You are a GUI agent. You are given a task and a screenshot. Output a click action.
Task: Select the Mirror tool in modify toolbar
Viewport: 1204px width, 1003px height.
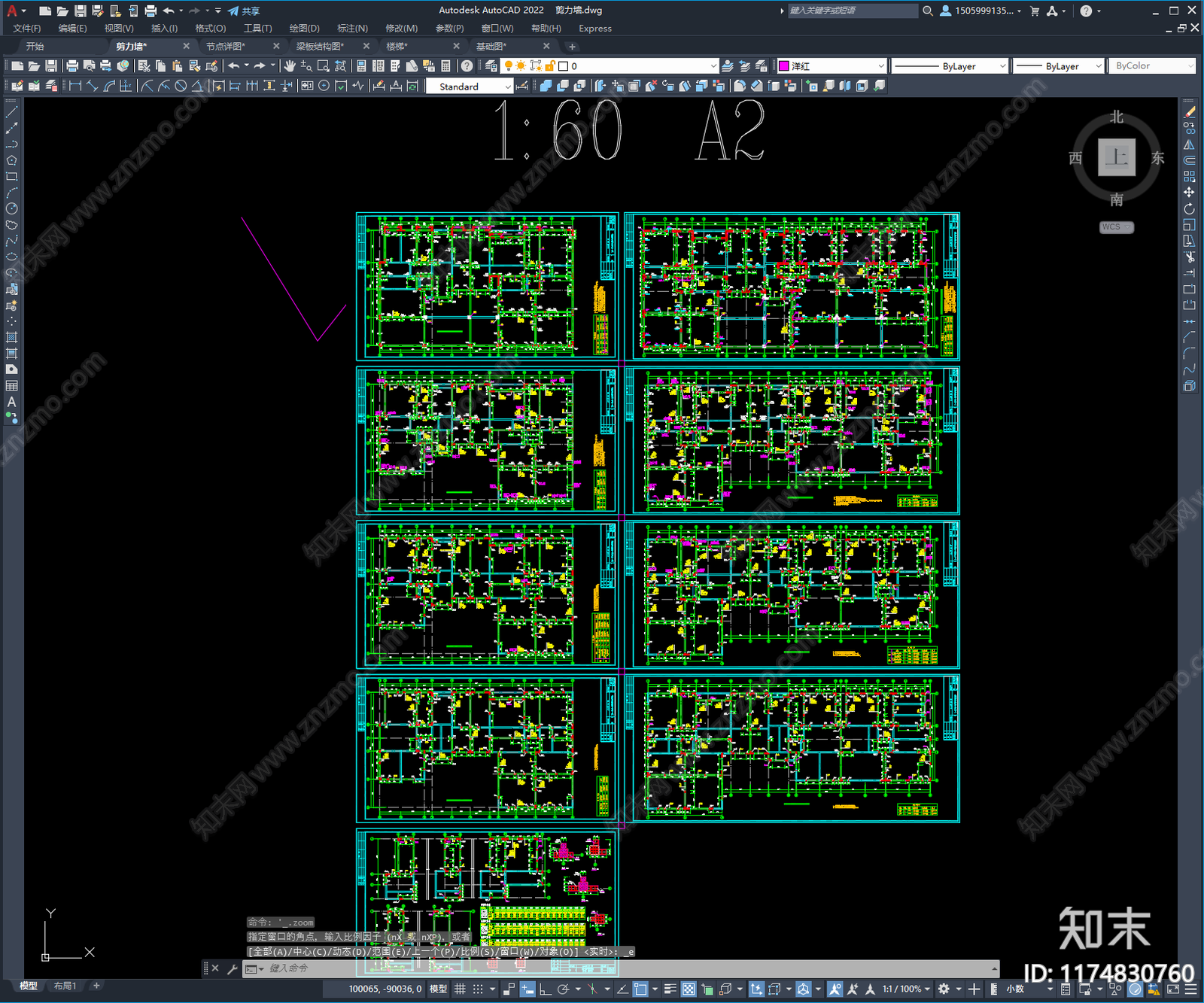click(x=1189, y=144)
